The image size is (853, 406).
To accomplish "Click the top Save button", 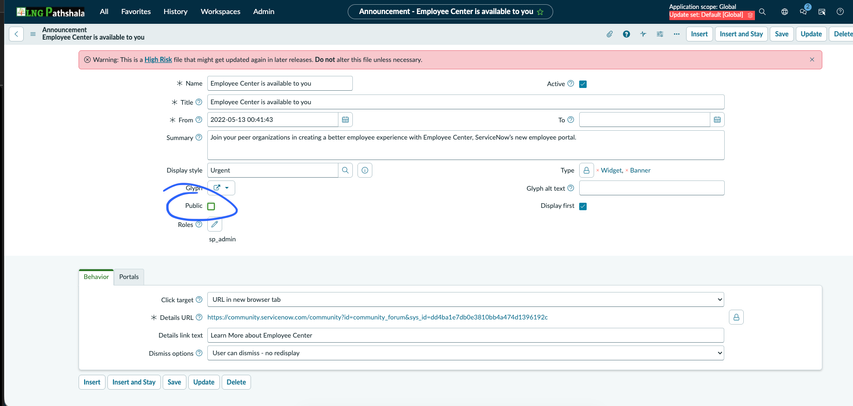I will click(x=781, y=34).
